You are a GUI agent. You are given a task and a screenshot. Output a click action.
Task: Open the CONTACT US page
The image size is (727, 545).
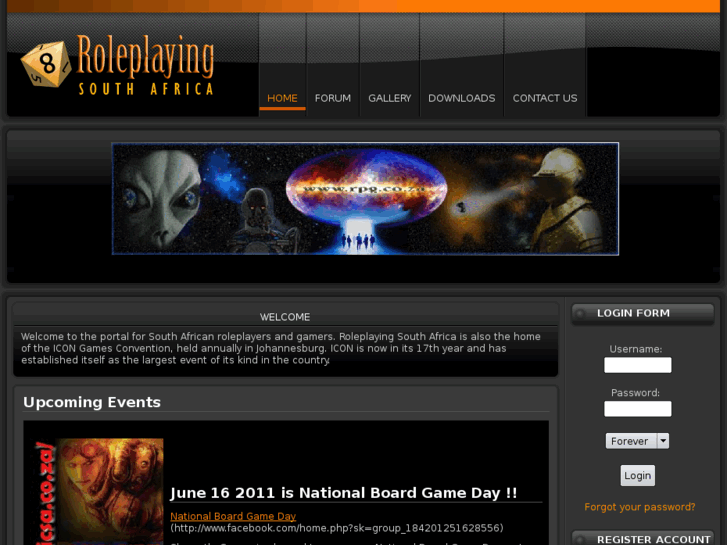(x=545, y=98)
